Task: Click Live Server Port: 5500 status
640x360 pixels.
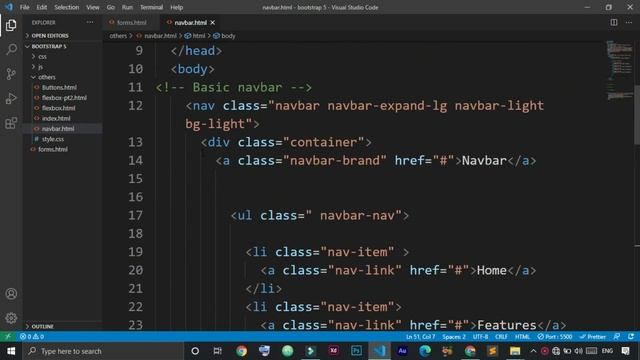Action: (554, 337)
